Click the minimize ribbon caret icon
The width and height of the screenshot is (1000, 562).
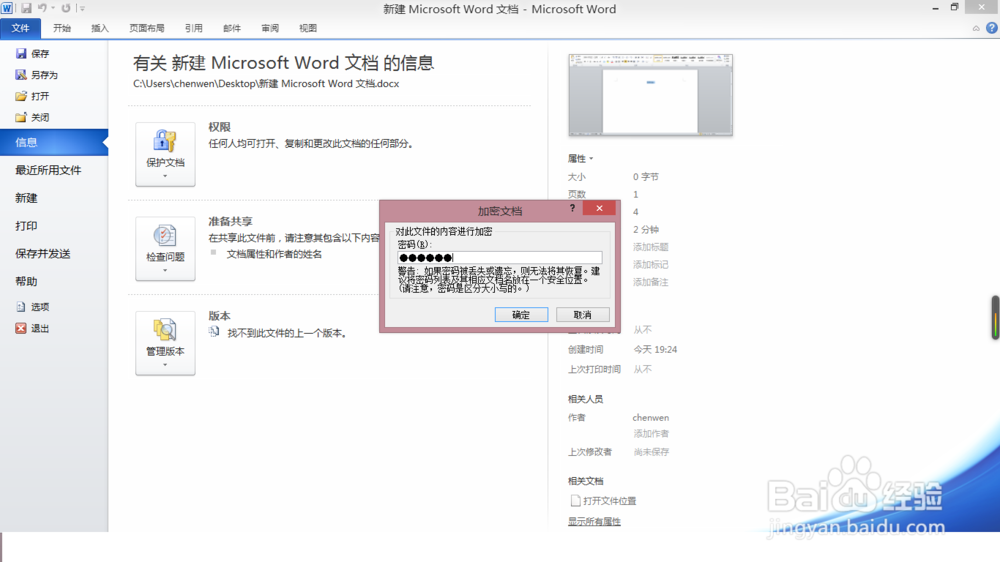[x=976, y=28]
